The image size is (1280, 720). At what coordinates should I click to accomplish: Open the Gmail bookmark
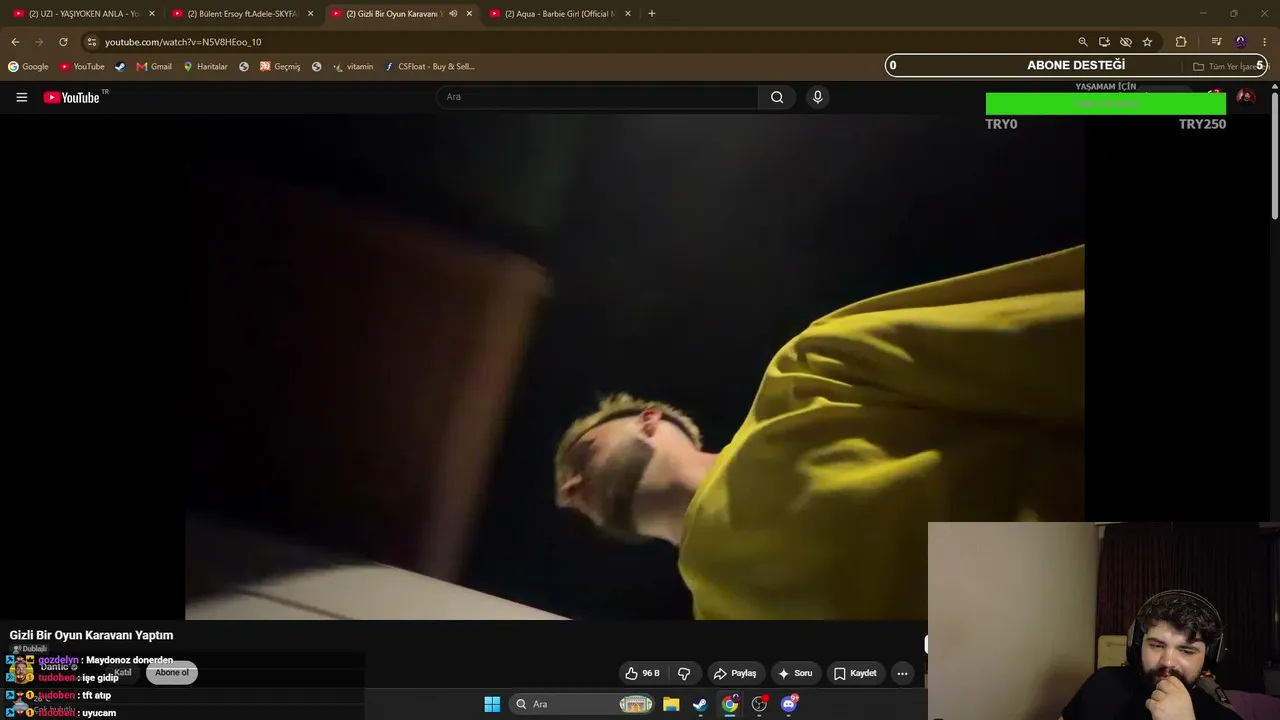[154, 67]
